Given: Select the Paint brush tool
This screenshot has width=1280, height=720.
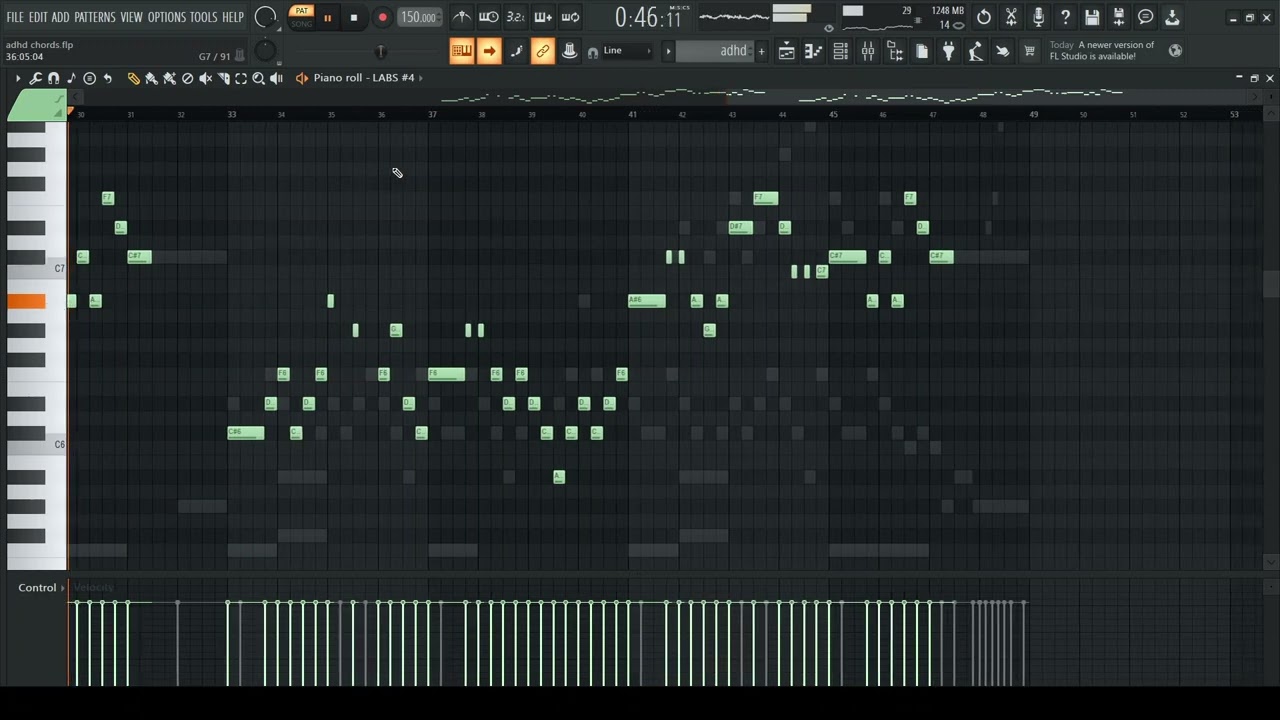Looking at the screenshot, I should (151, 78).
